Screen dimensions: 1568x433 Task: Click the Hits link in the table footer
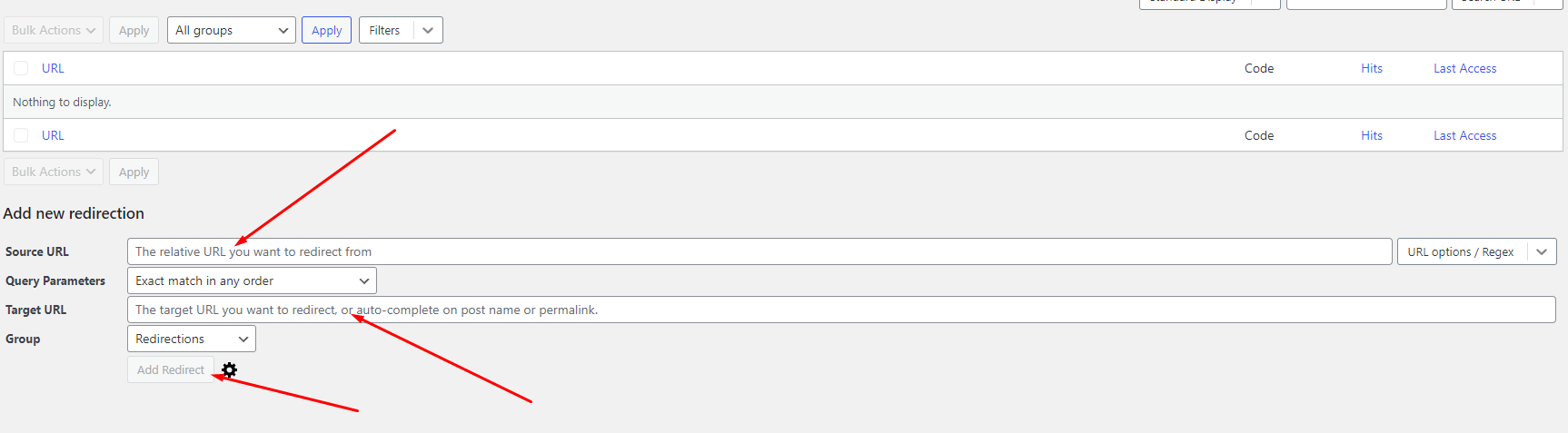1371,135
